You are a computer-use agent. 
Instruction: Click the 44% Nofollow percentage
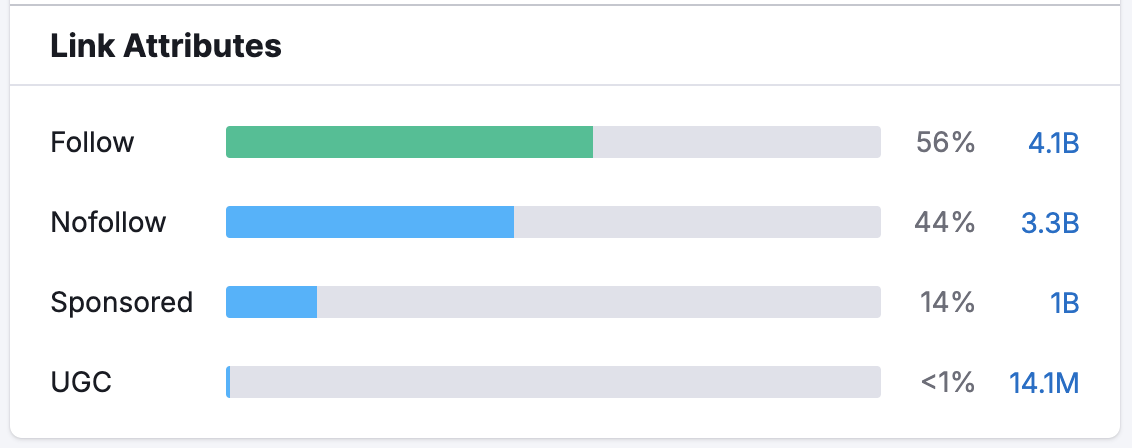point(945,223)
